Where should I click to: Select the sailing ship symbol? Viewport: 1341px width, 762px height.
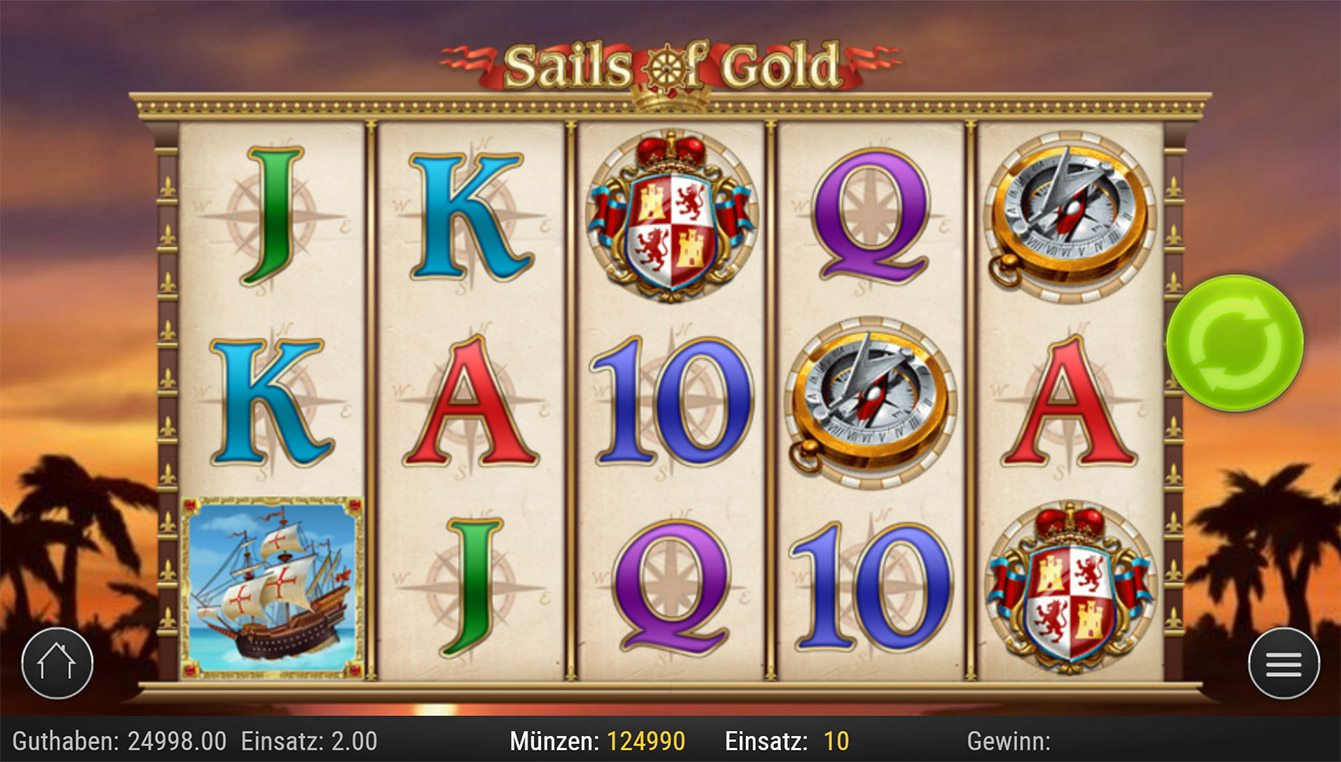click(272, 588)
